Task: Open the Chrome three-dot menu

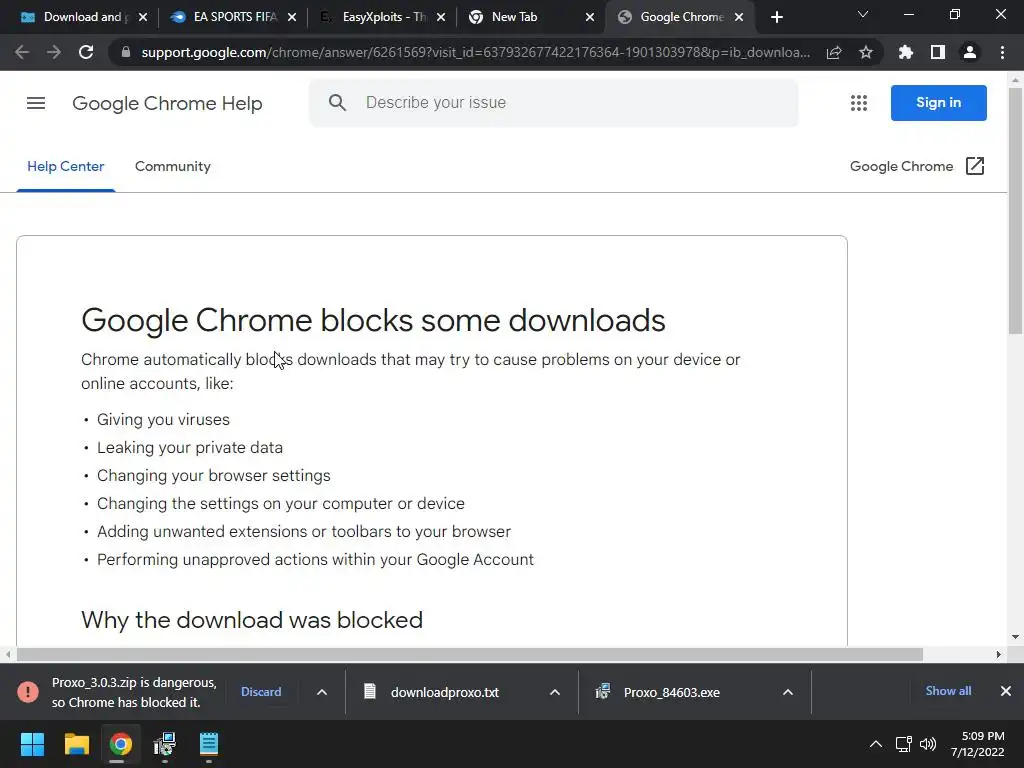Action: click(x=1002, y=52)
